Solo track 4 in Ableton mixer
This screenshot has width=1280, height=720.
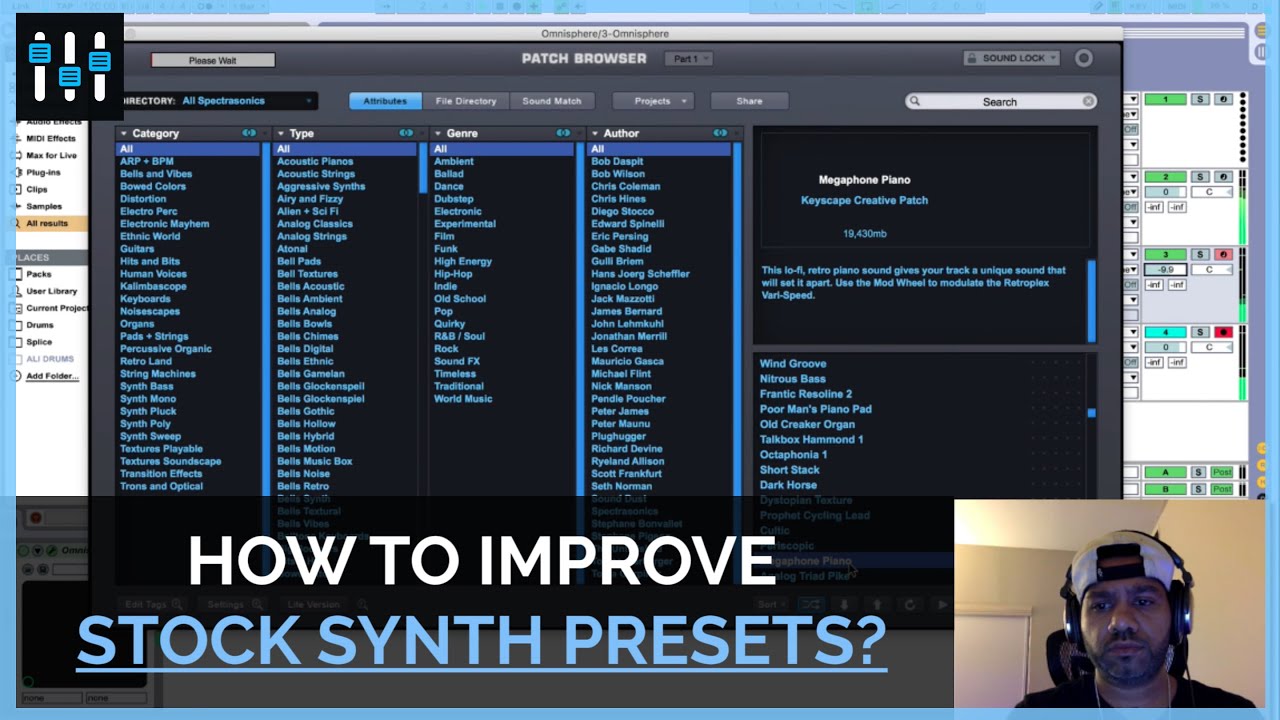pyautogui.click(x=1201, y=332)
